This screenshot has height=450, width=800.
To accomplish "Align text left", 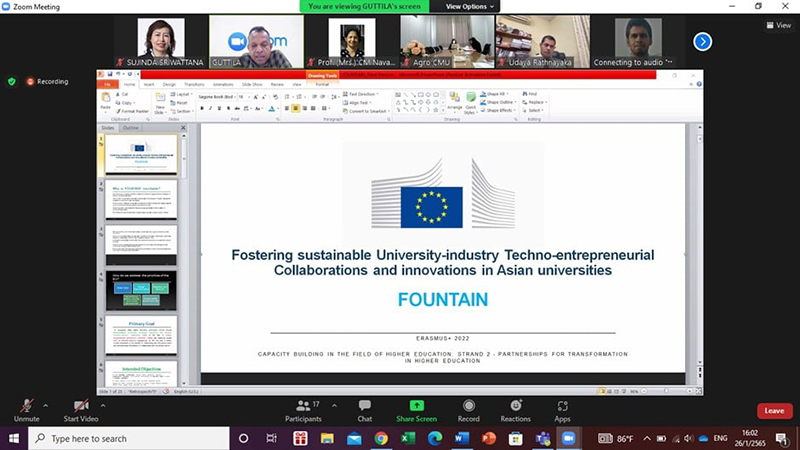I will 287,108.
